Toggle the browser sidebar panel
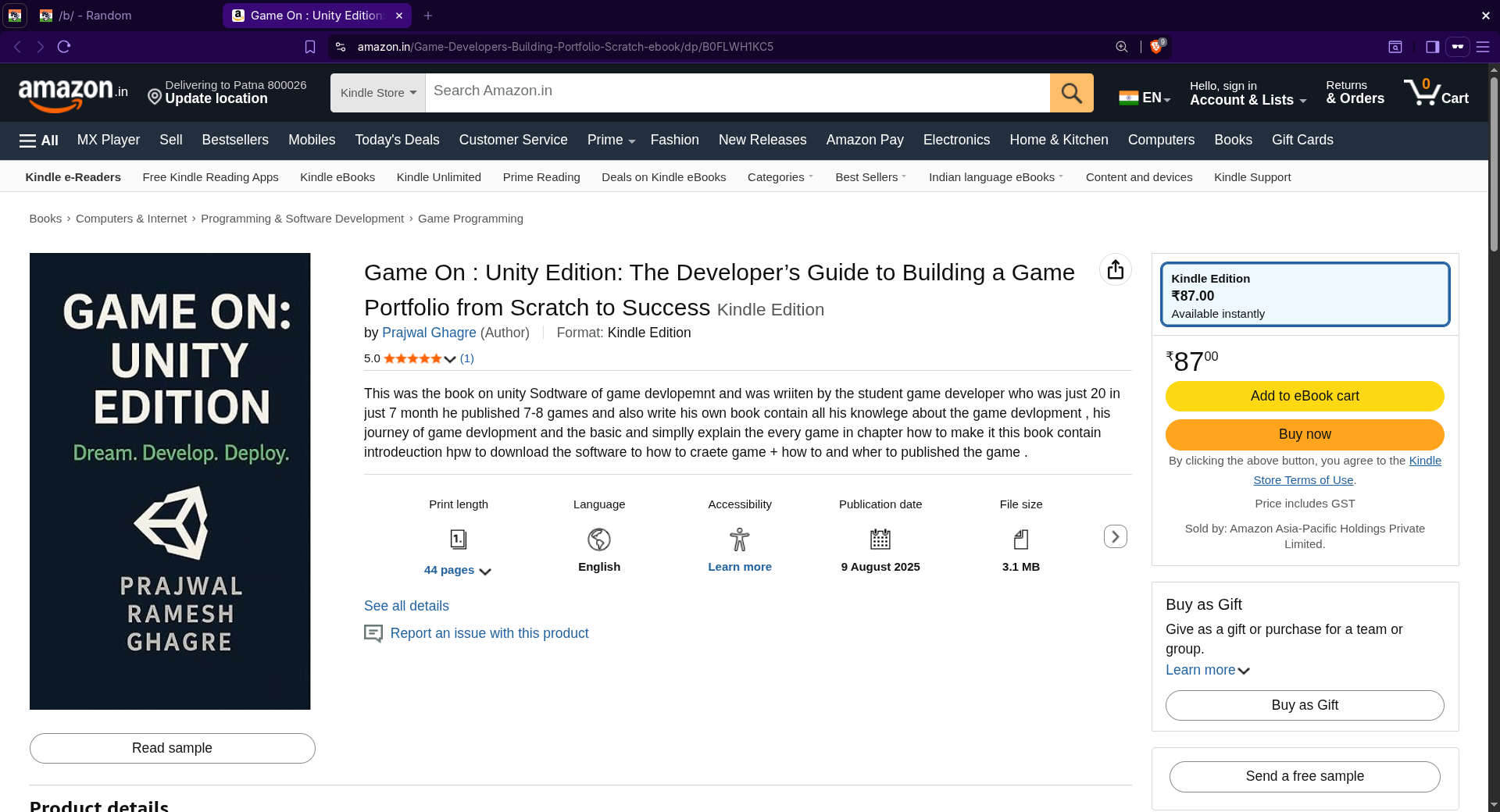Image resolution: width=1500 pixels, height=812 pixels. pos(1432,47)
